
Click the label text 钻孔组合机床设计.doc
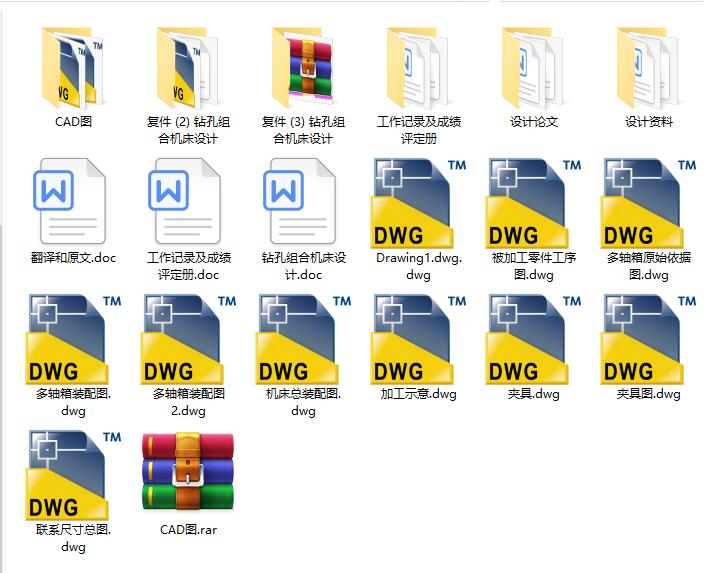[x=303, y=266]
